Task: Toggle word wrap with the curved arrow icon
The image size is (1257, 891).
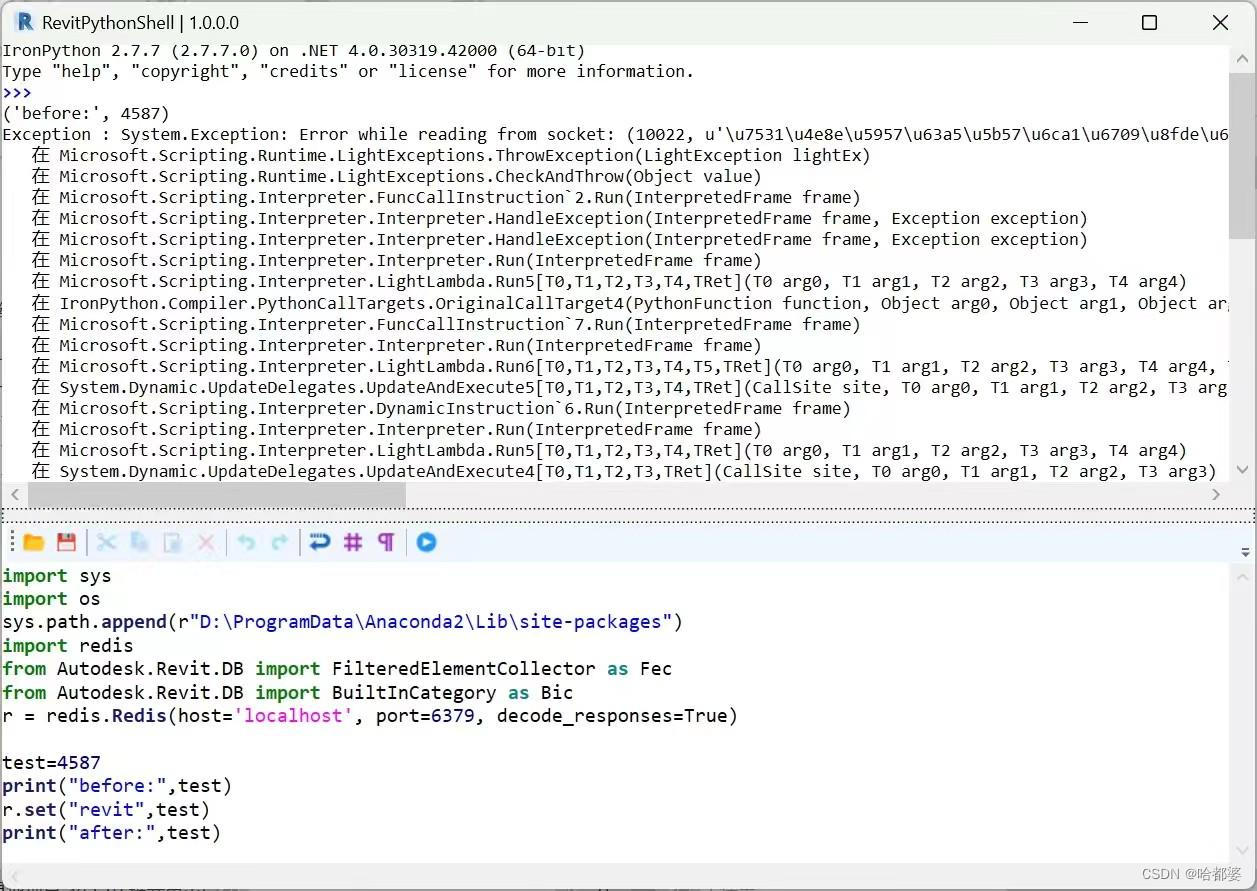Action: 319,541
